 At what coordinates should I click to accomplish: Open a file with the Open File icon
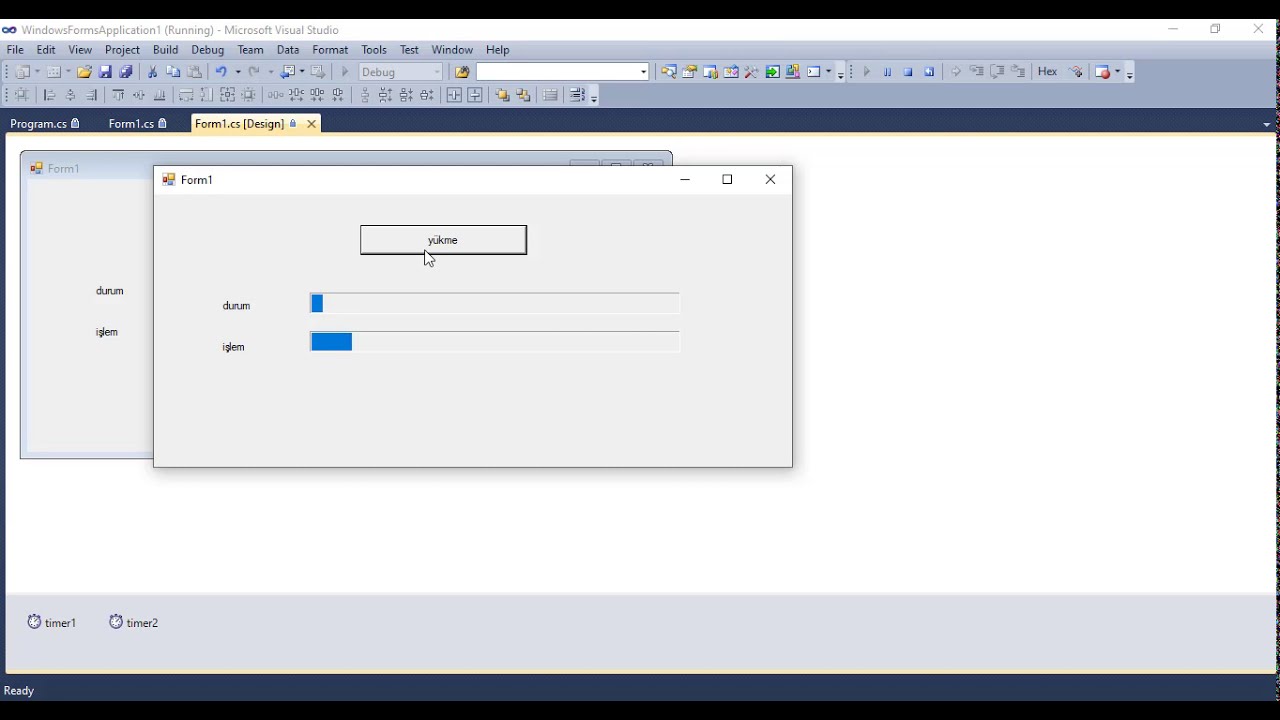coord(84,72)
